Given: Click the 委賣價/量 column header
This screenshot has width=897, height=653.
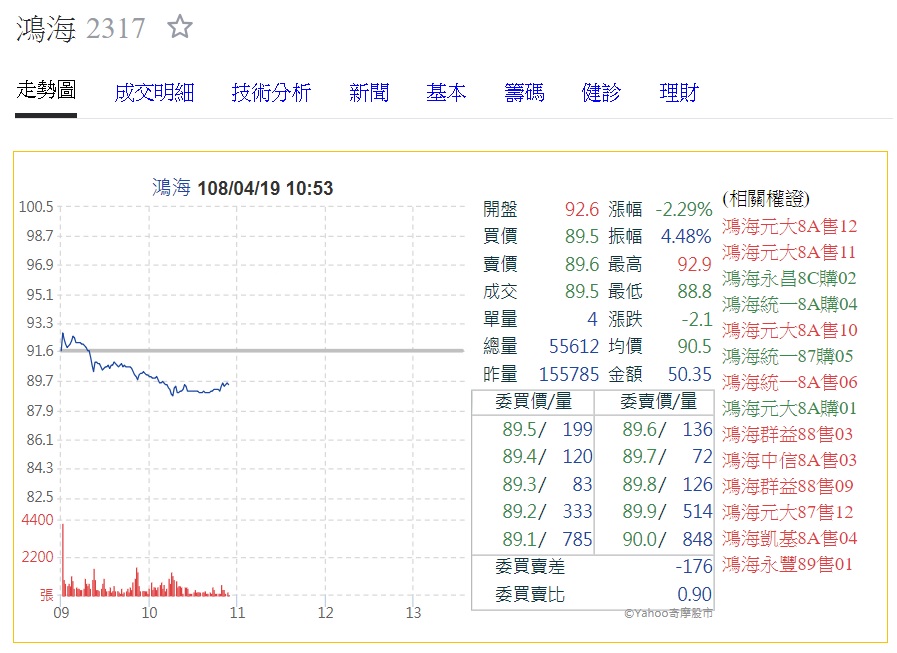Looking at the screenshot, I should tap(659, 402).
